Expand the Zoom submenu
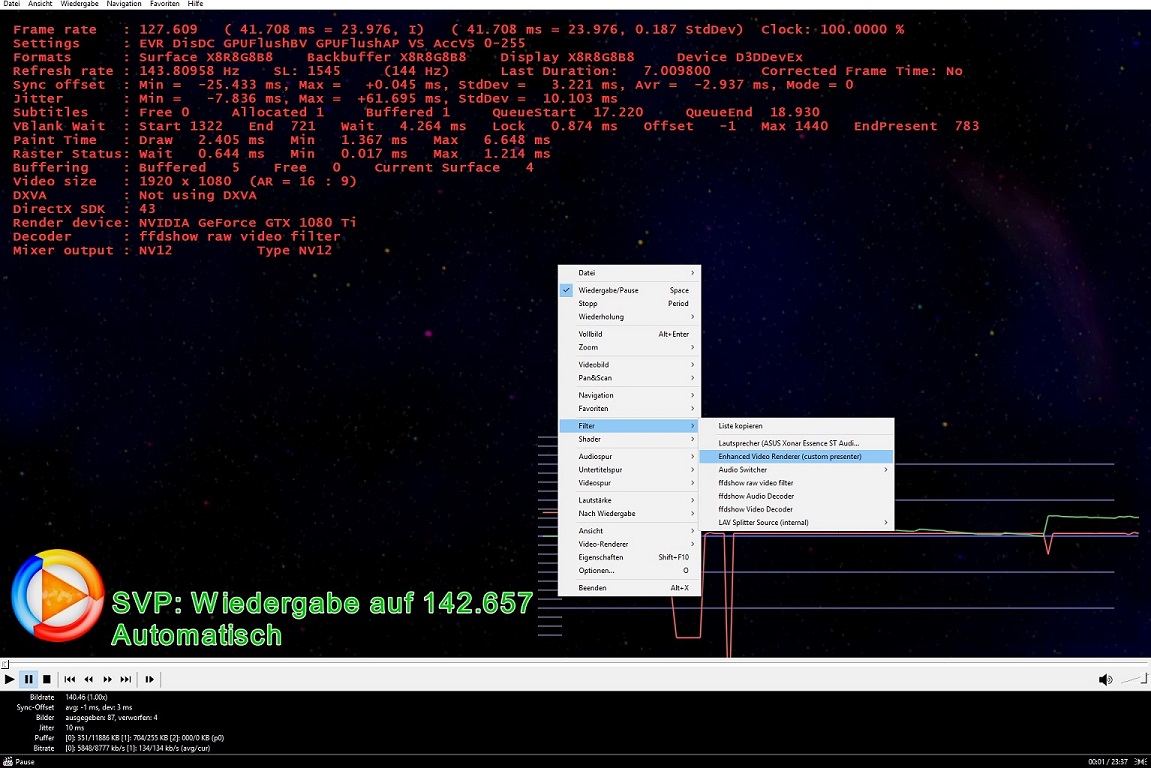 coord(630,347)
